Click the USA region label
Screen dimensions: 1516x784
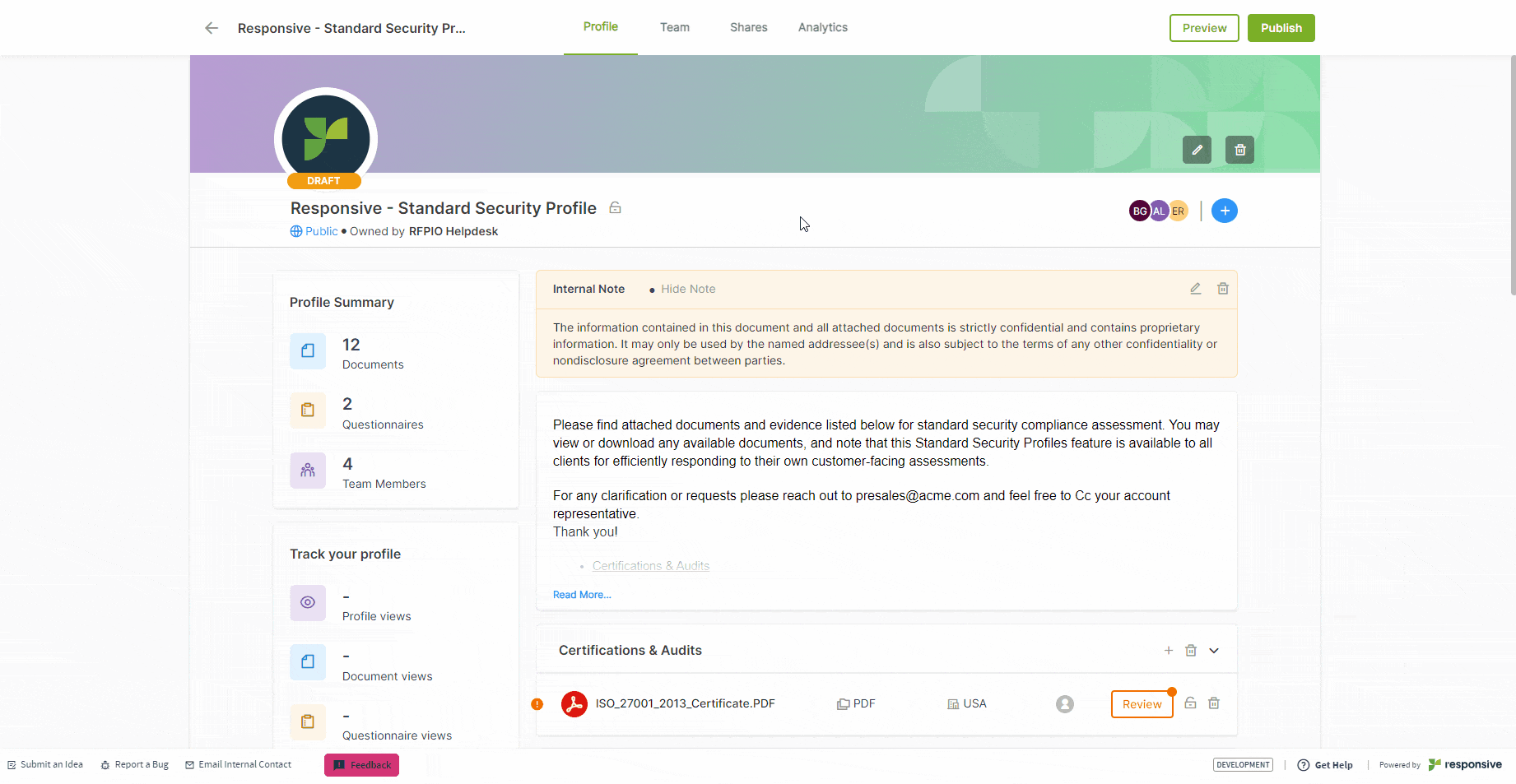974,704
